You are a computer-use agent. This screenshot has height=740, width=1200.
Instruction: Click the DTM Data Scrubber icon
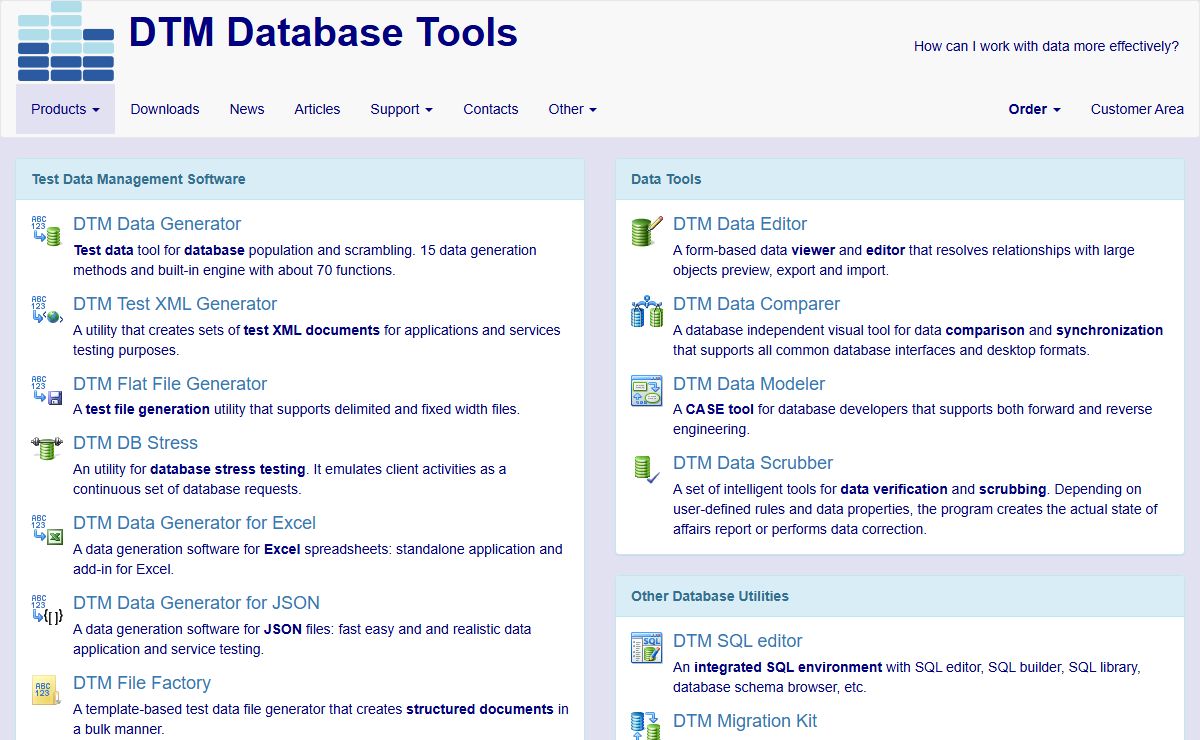pos(646,469)
